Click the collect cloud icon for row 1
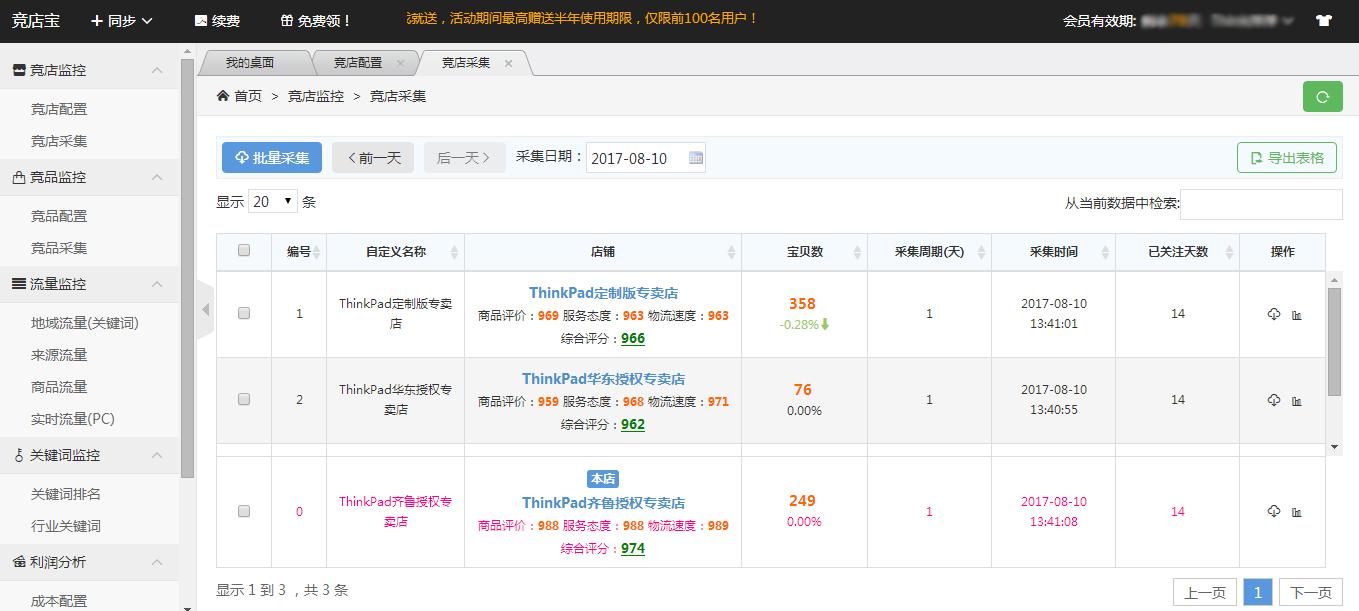This screenshot has width=1359, height=611. coord(1273,314)
